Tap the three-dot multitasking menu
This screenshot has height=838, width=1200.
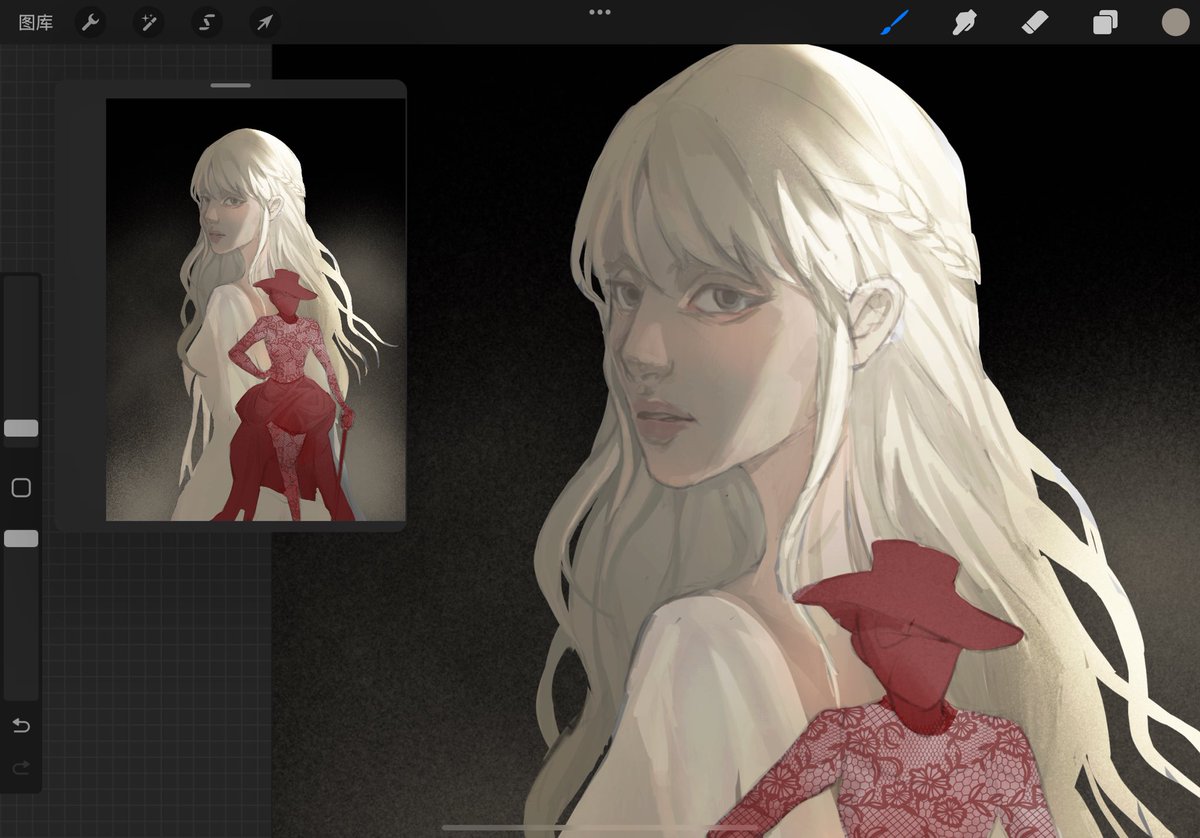coord(600,12)
